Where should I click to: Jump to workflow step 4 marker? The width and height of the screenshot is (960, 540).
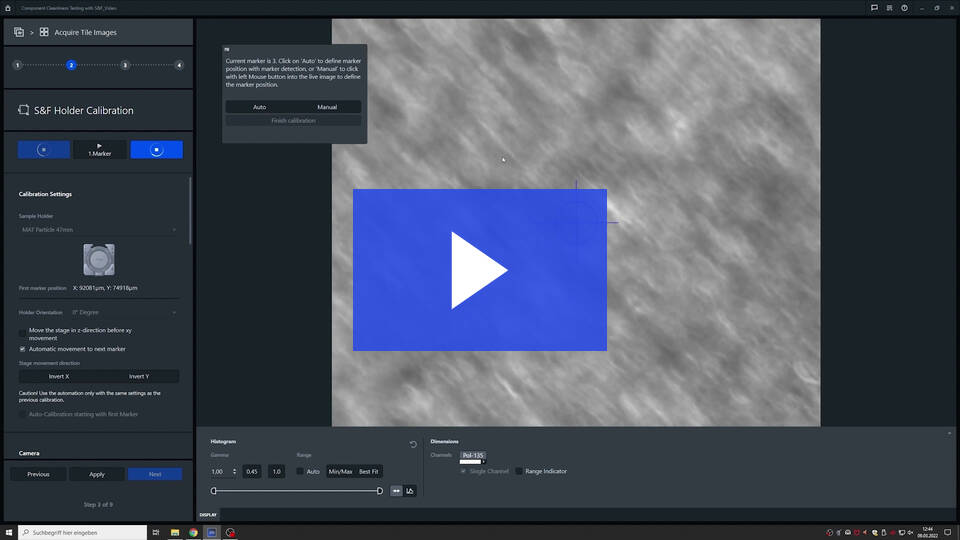tap(179, 65)
